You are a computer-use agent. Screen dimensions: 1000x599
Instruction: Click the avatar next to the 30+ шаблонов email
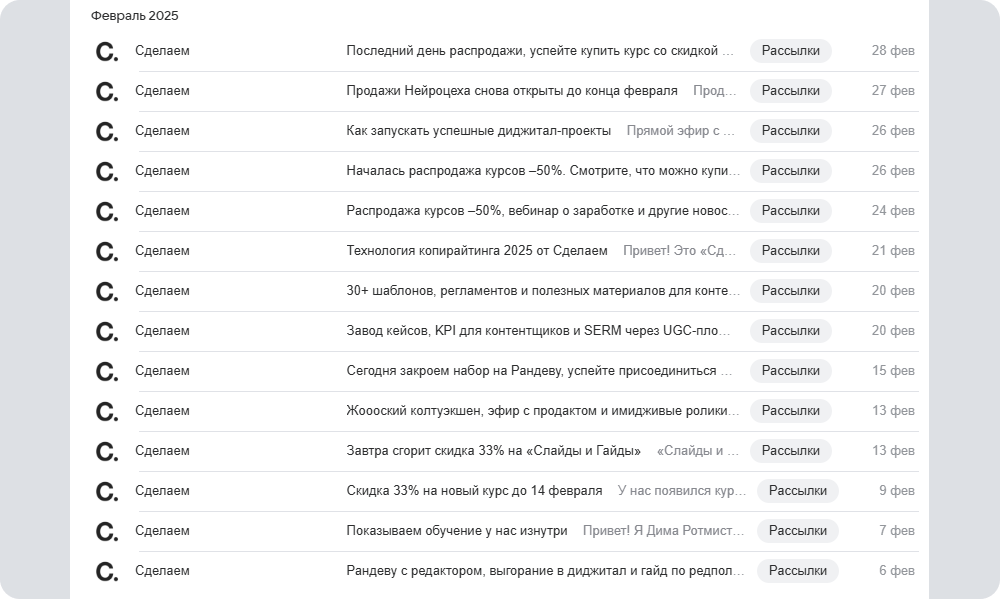coord(106,291)
